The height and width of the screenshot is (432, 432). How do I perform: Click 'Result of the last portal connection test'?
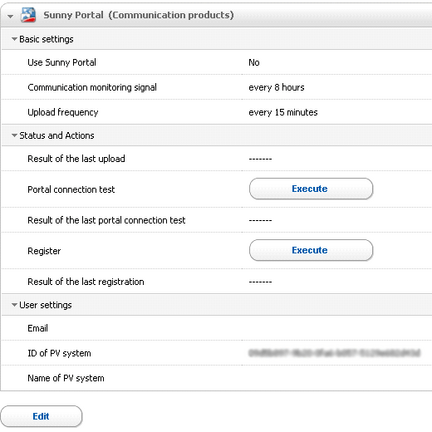(106, 220)
